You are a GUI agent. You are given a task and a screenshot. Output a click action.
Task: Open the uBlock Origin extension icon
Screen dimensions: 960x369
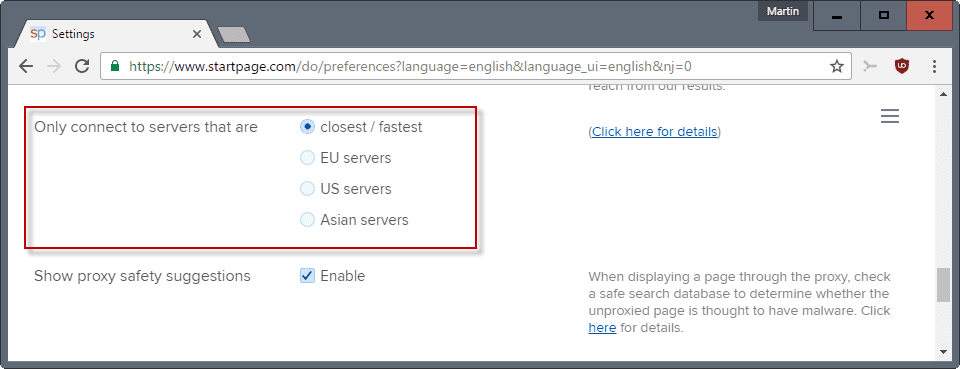[x=901, y=66]
